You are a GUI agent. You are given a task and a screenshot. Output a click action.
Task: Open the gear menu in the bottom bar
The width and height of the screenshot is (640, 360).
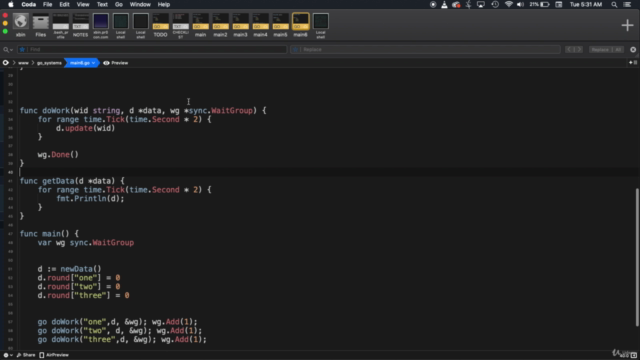click(7, 355)
